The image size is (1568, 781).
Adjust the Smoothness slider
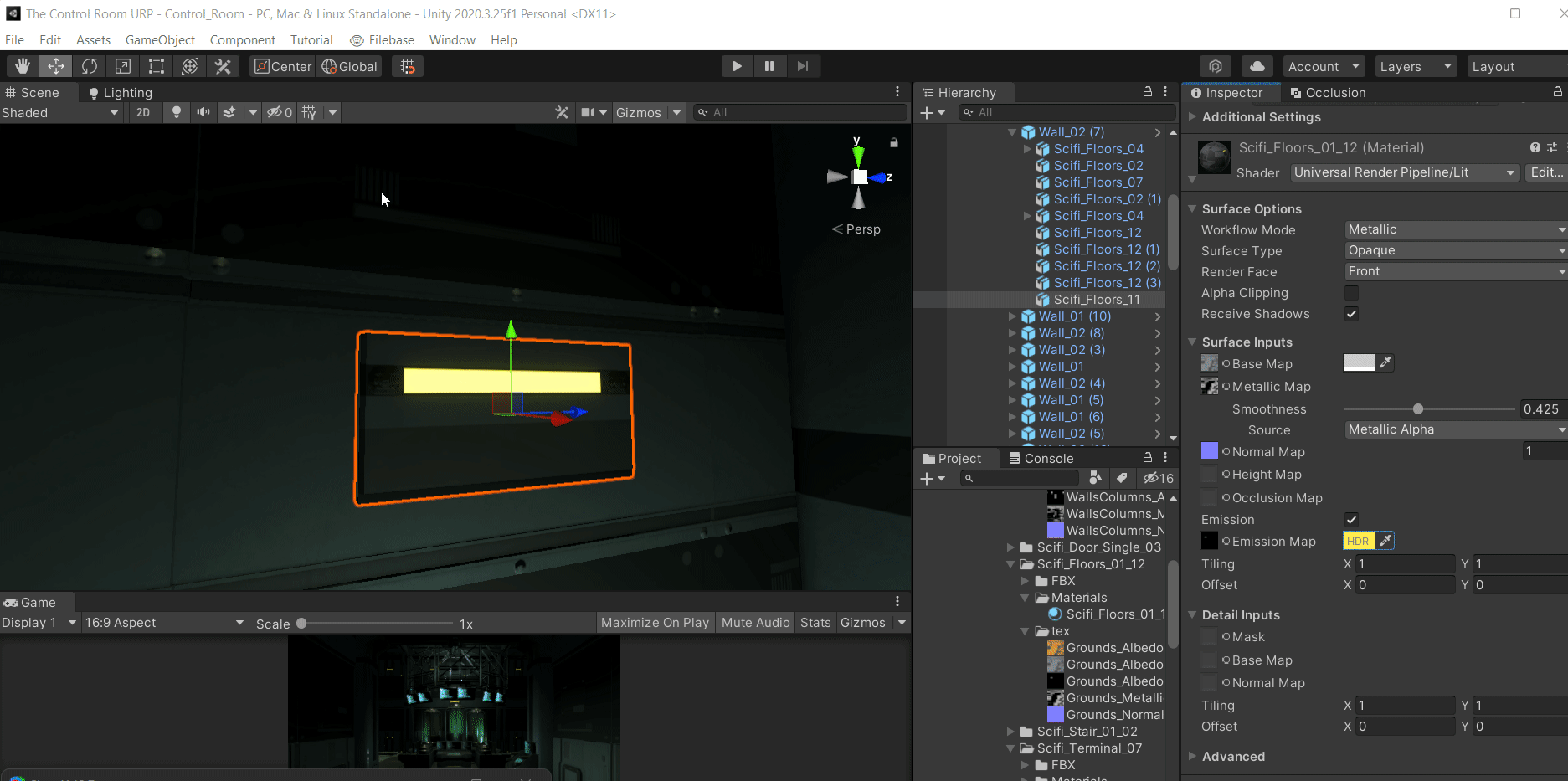[x=1417, y=409]
